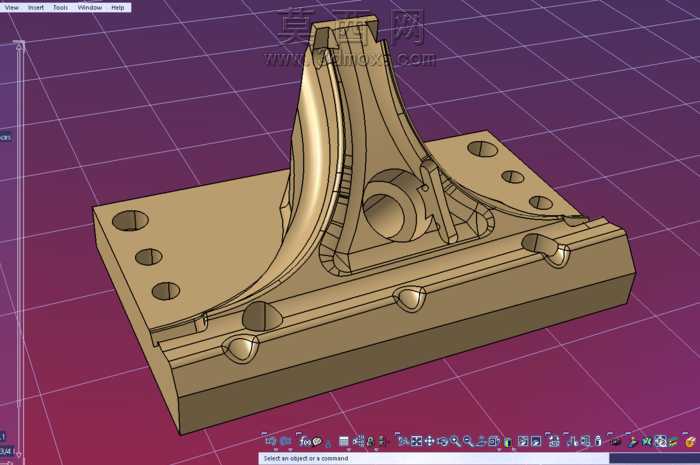Click the multicolor striped icon left of orange icon

[x=675, y=442]
